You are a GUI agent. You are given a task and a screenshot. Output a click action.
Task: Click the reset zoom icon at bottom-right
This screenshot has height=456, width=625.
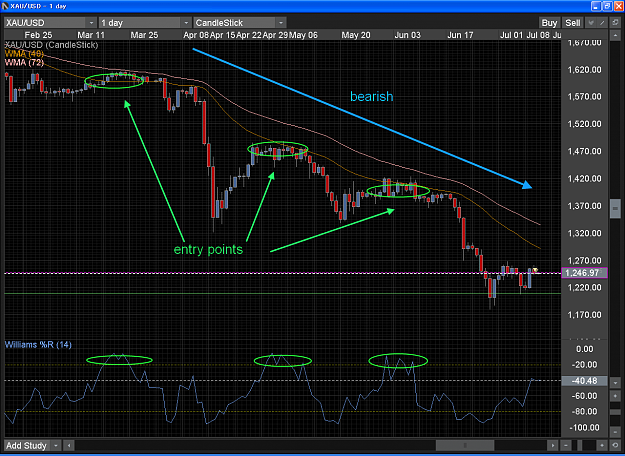(615, 445)
